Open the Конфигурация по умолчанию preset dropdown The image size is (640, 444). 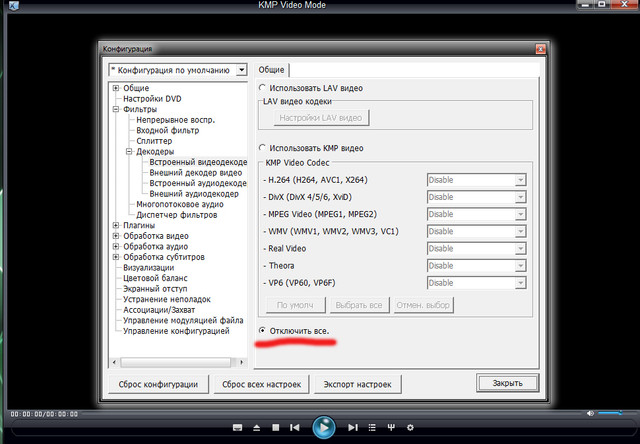coord(242,70)
